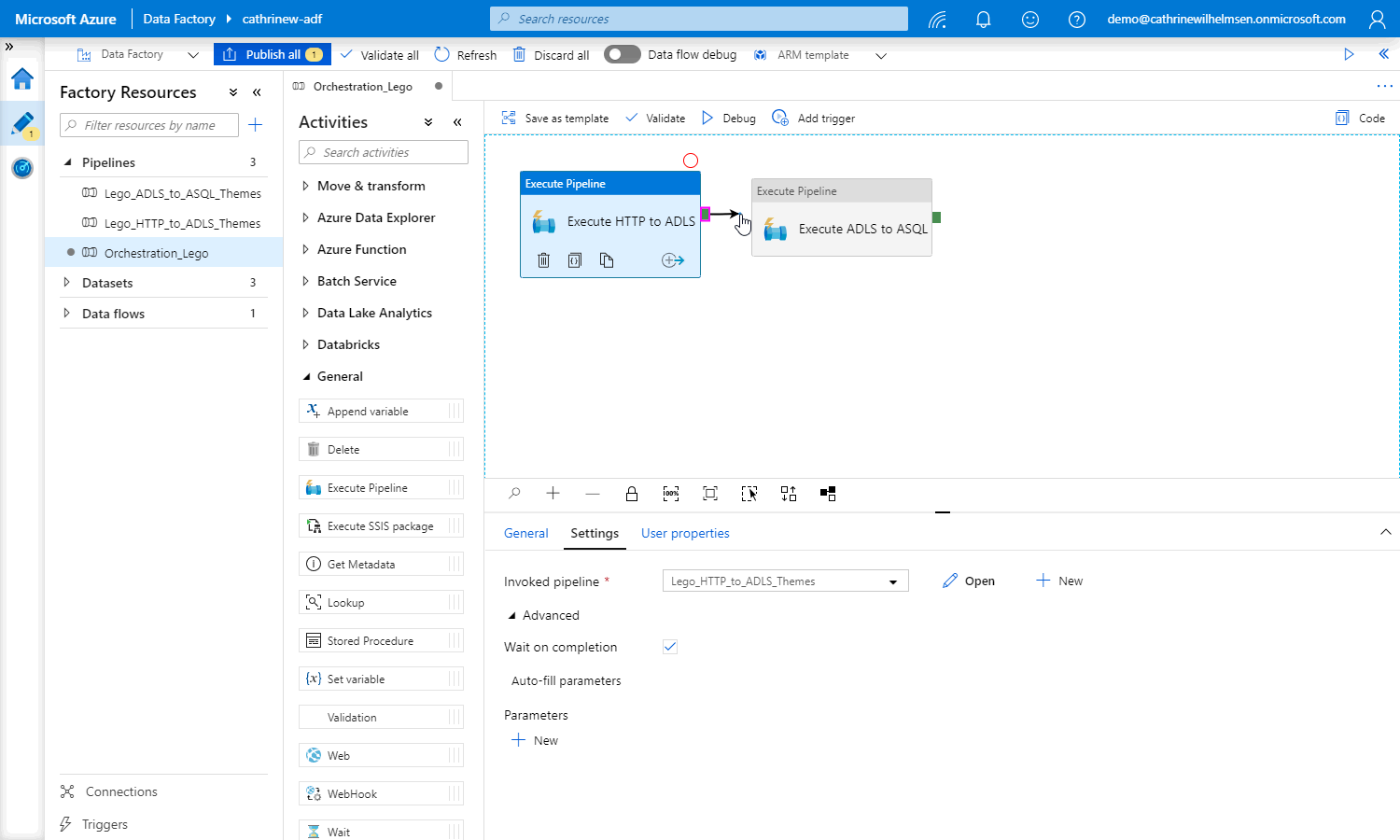Select the Lego_ADLS_to_ASQL_Themes pipeline

click(x=182, y=193)
